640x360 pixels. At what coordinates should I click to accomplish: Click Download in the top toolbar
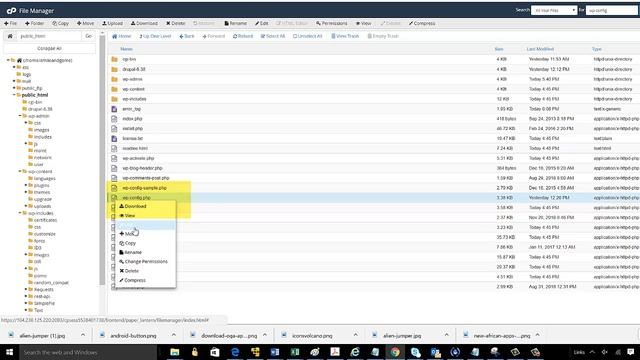pos(144,23)
